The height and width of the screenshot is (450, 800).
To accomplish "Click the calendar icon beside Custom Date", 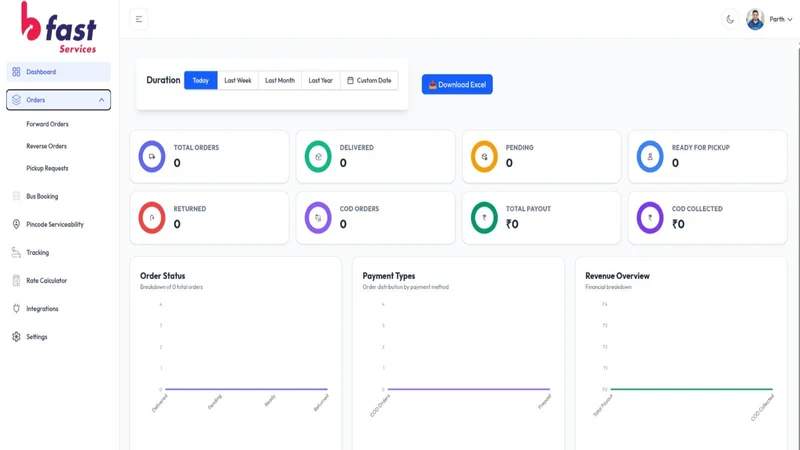I will click(x=351, y=81).
